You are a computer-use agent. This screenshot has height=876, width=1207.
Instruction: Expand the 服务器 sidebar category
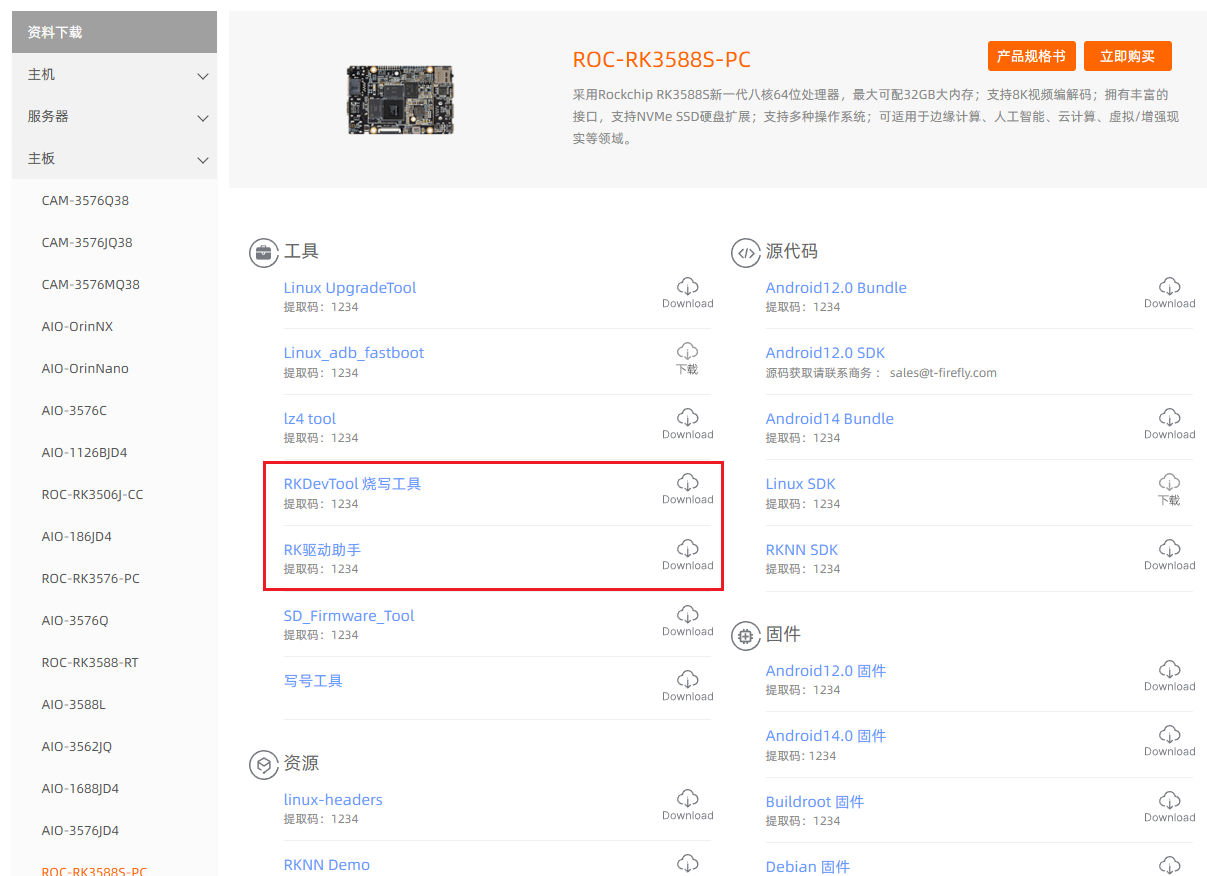pyautogui.click(x=114, y=117)
